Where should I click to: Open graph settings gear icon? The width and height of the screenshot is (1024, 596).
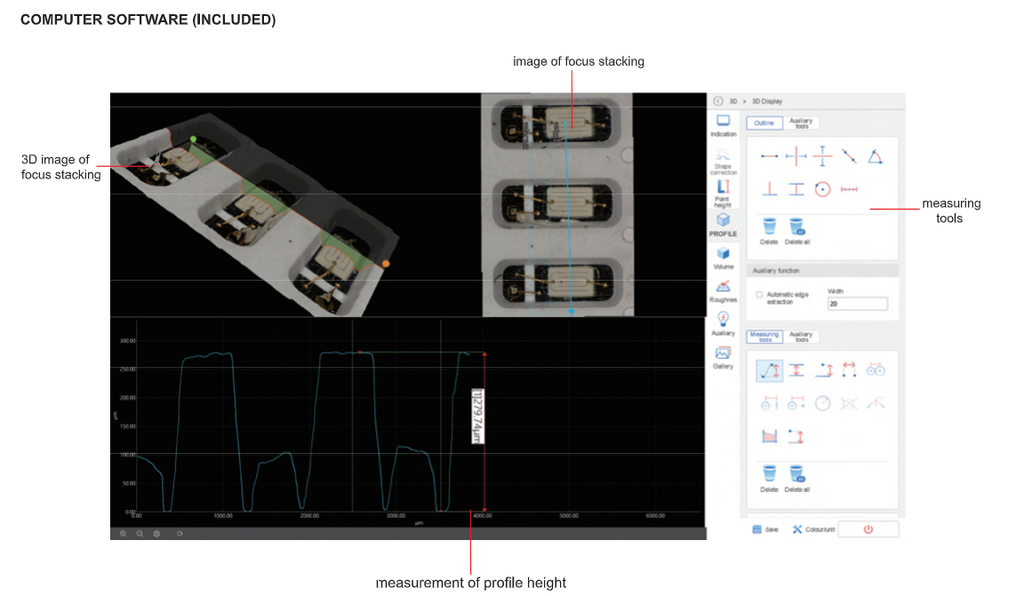(157, 534)
